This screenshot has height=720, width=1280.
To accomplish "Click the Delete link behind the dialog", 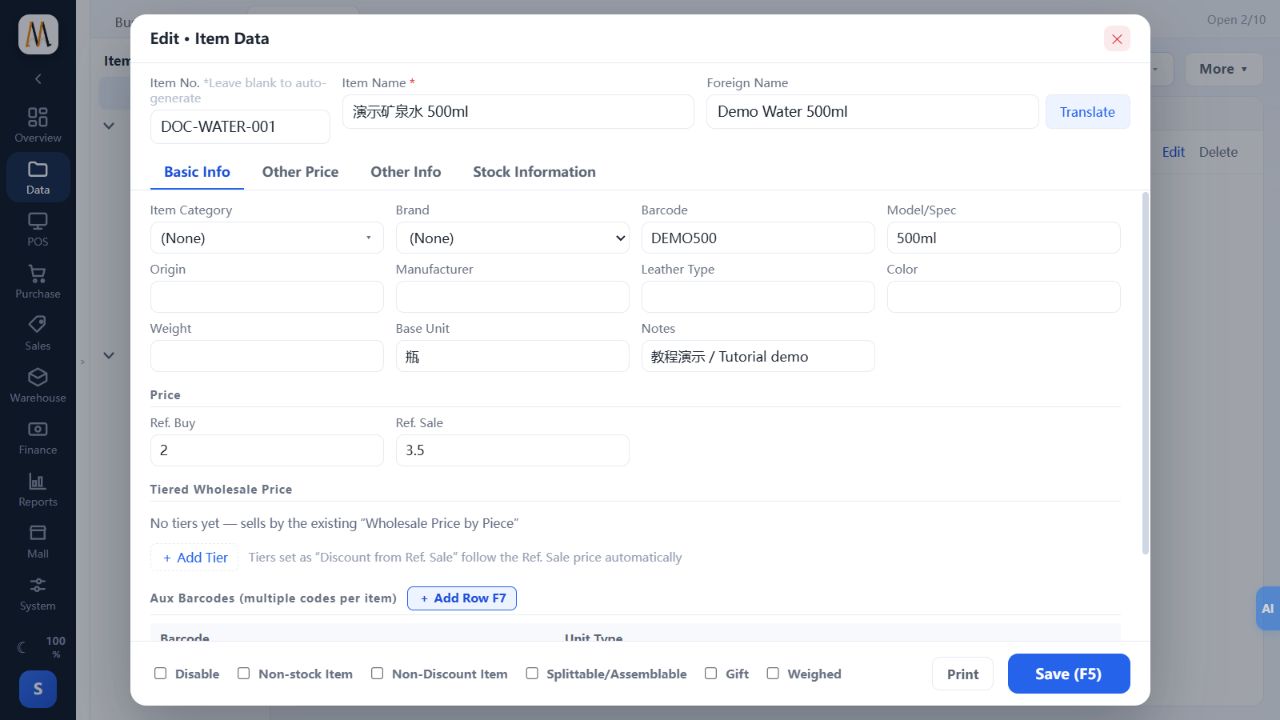I will [1218, 152].
